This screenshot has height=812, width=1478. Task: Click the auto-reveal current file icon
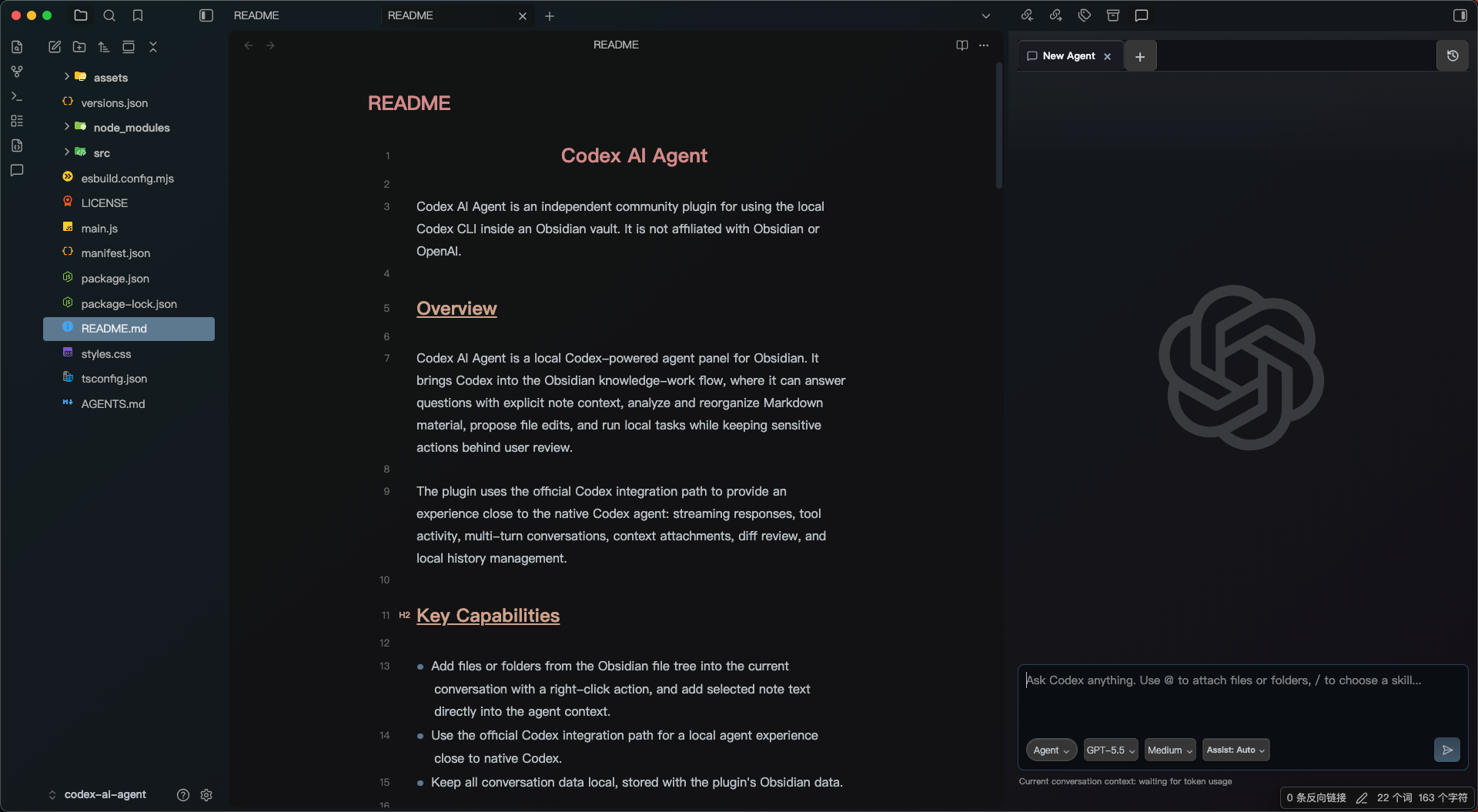pos(129,47)
